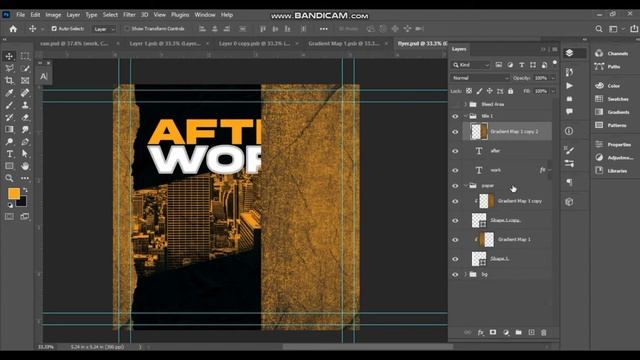Viewport: 640px width, 360px height.
Task: Open the three-dots more options in options bar
Action: 324,29
